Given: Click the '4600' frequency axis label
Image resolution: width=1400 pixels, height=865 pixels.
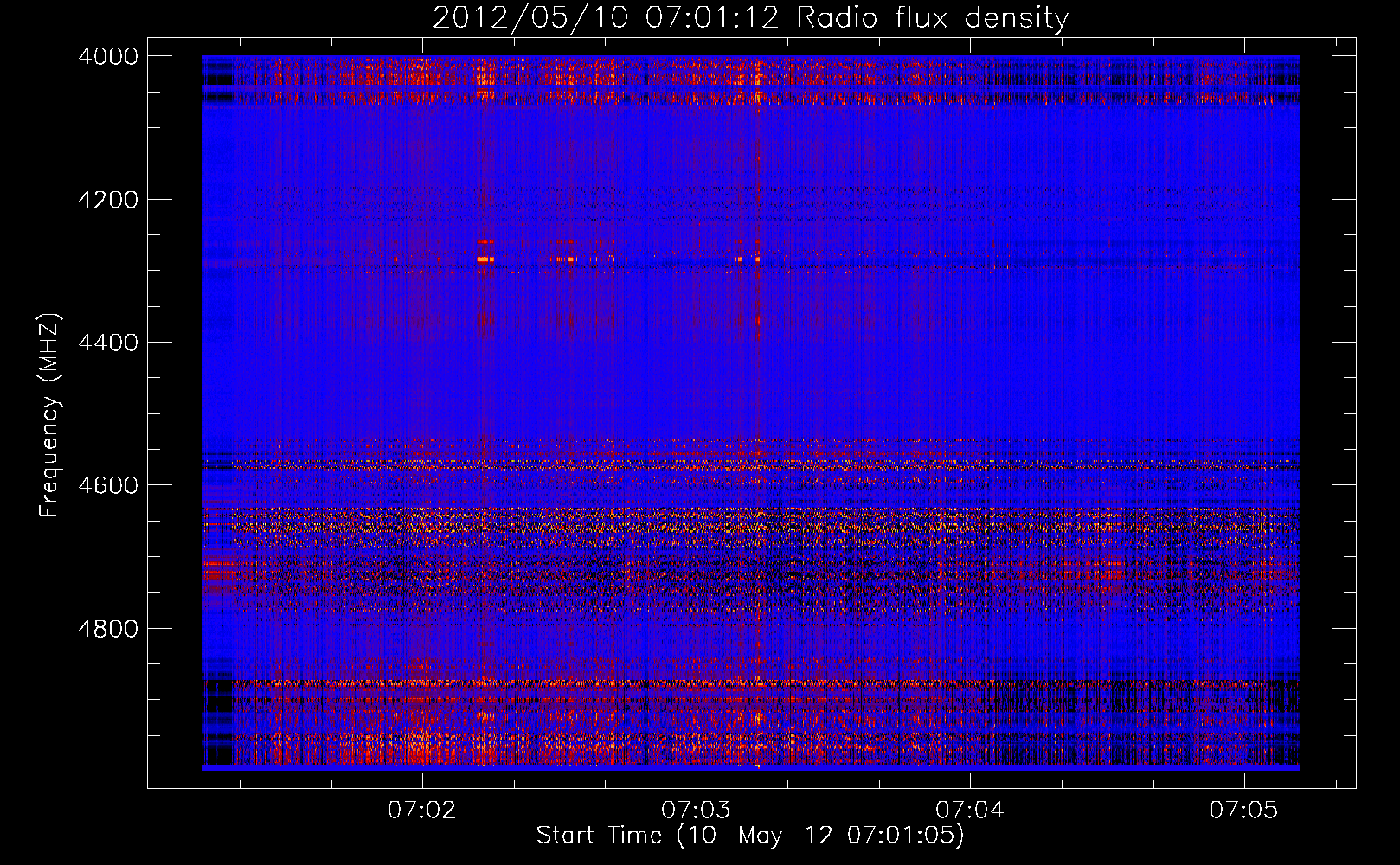Looking at the screenshot, I should 108,485.
